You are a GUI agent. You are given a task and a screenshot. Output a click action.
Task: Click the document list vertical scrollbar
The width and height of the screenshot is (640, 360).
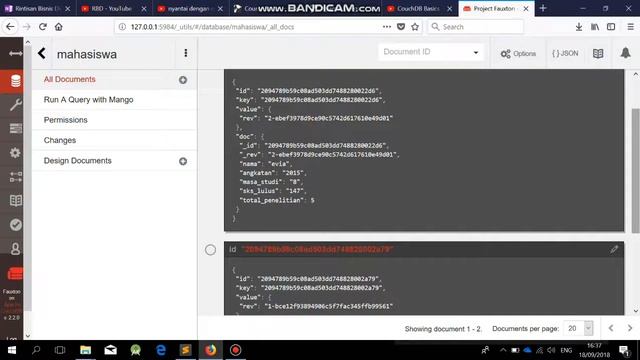coord(636,171)
